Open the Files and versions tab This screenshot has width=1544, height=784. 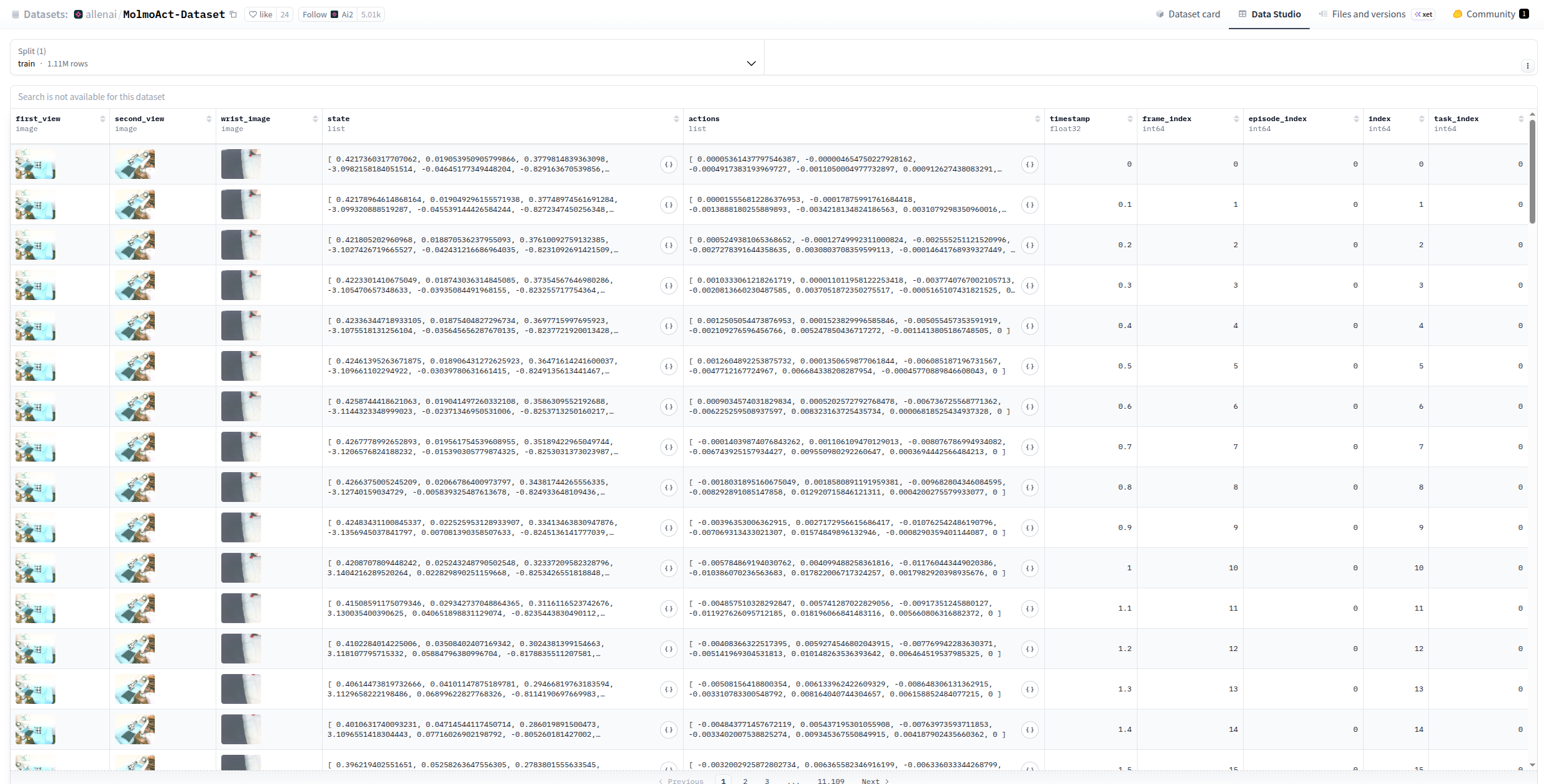click(1367, 14)
